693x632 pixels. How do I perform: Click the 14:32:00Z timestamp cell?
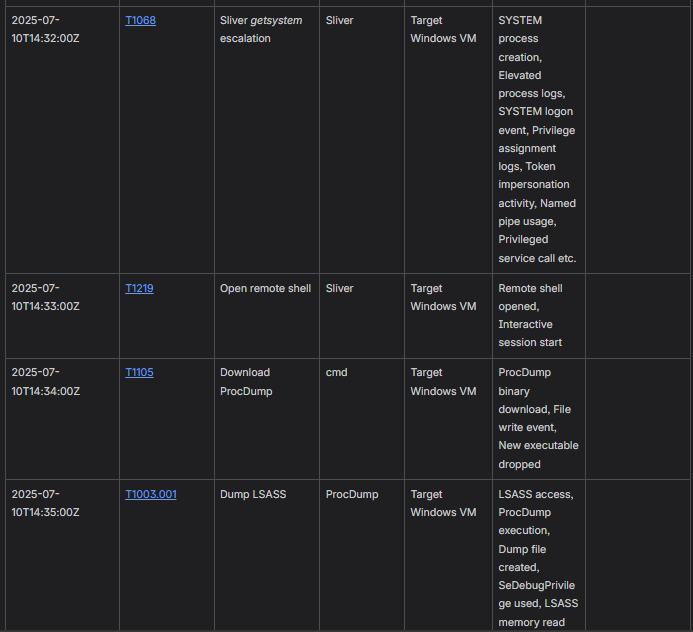click(45, 29)
